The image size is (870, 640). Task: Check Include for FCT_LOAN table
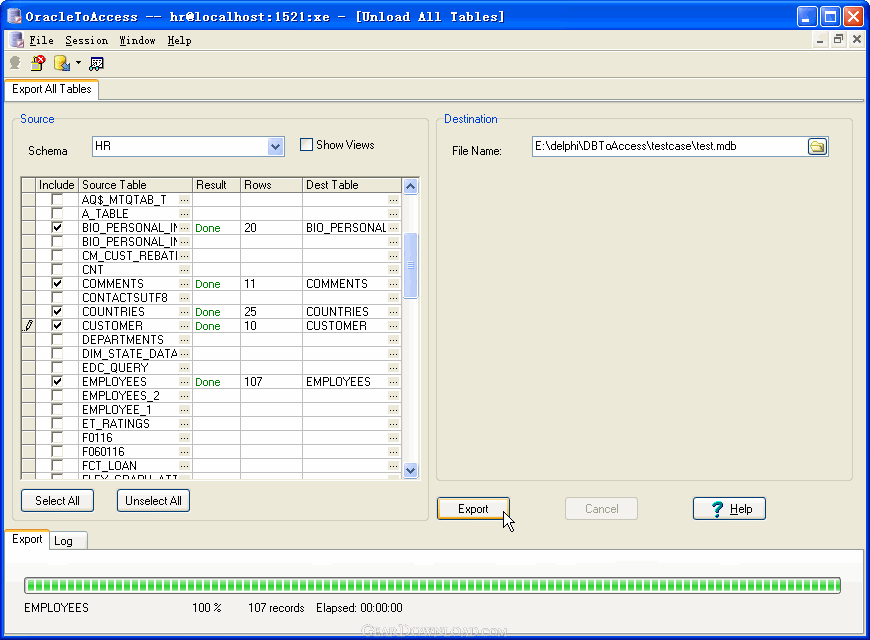click(x=57, y=466)
